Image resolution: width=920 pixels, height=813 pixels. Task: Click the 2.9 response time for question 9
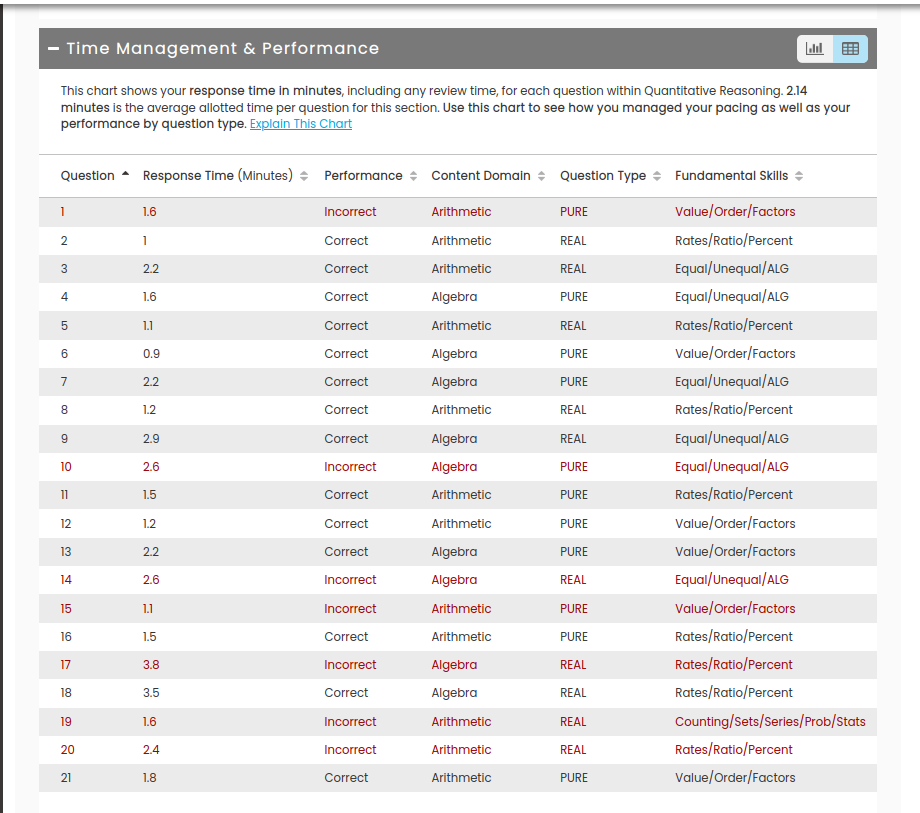click(151, 439)
